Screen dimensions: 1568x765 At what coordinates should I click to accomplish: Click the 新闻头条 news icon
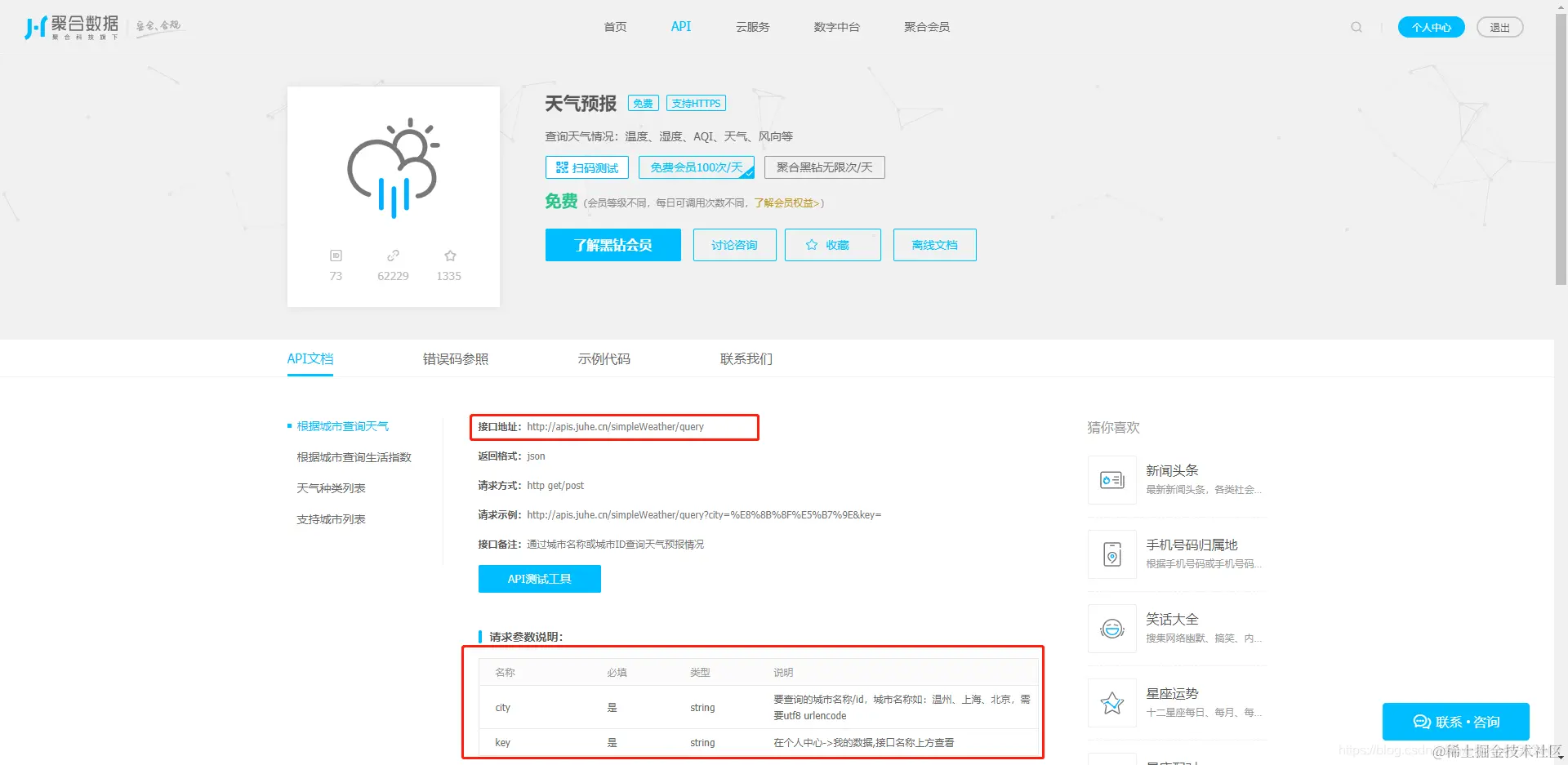pyautogui.click(x=1112, y=480)
